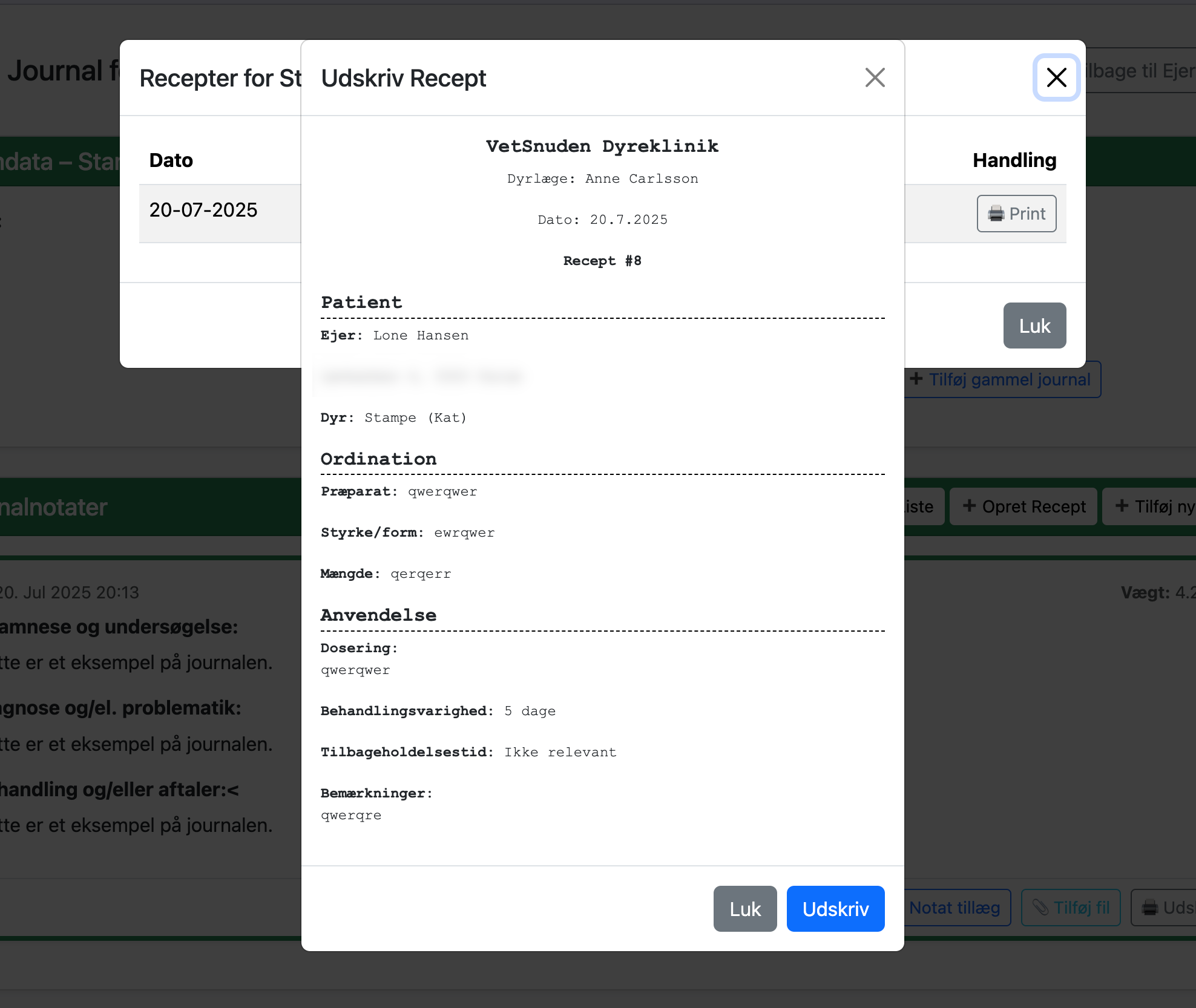Click the printer icon on bottom-right Udskriv button
1196x1008 pixels.
point(1150,907)
